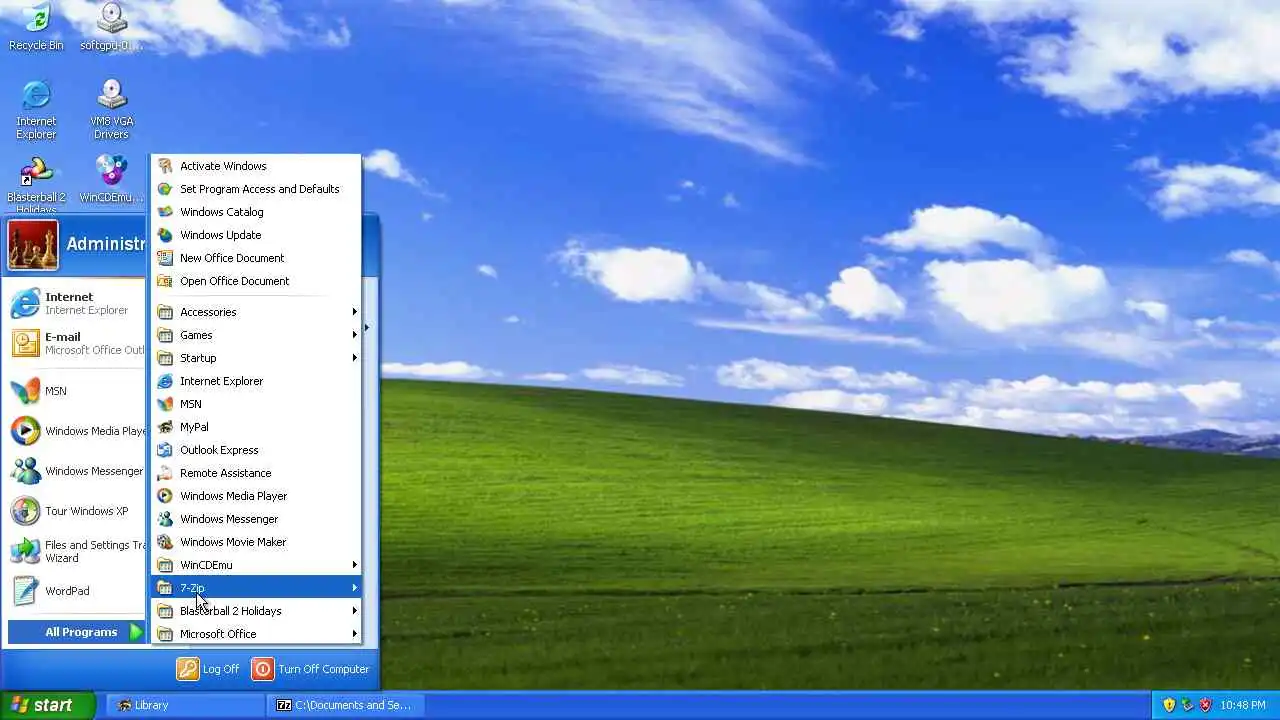Open the Startup program group
The image size is (1280, 720).
click(x=256, y=358)
